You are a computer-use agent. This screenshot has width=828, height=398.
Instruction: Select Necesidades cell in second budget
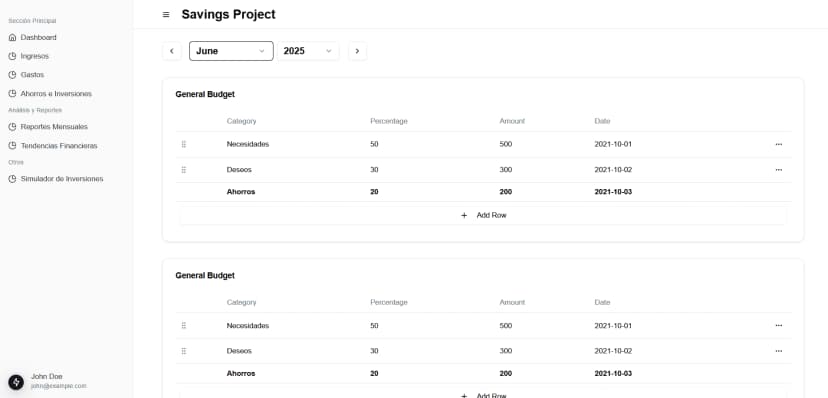[248, 326]
